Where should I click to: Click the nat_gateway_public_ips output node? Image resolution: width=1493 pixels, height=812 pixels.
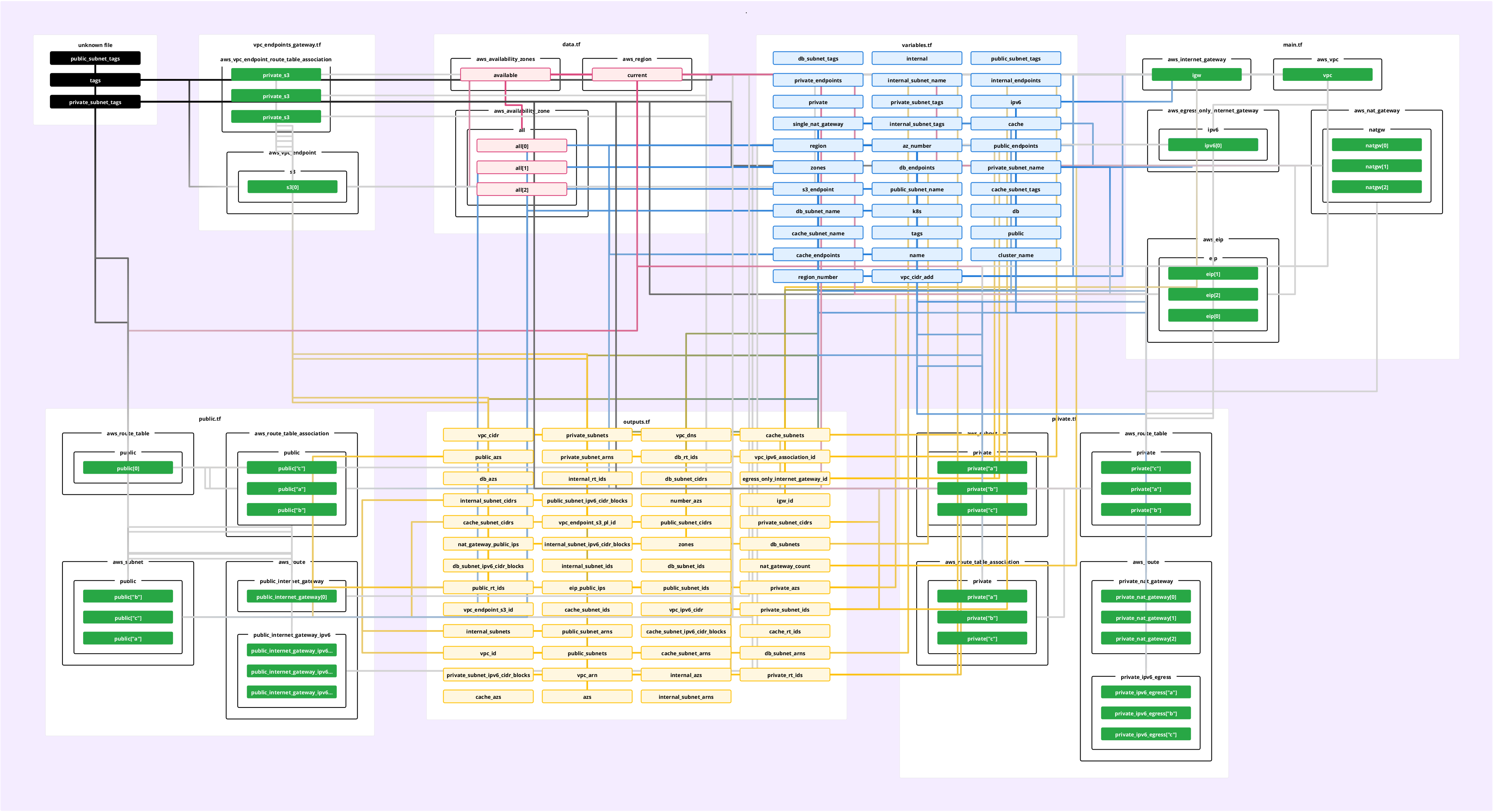[x=488, y=544]
